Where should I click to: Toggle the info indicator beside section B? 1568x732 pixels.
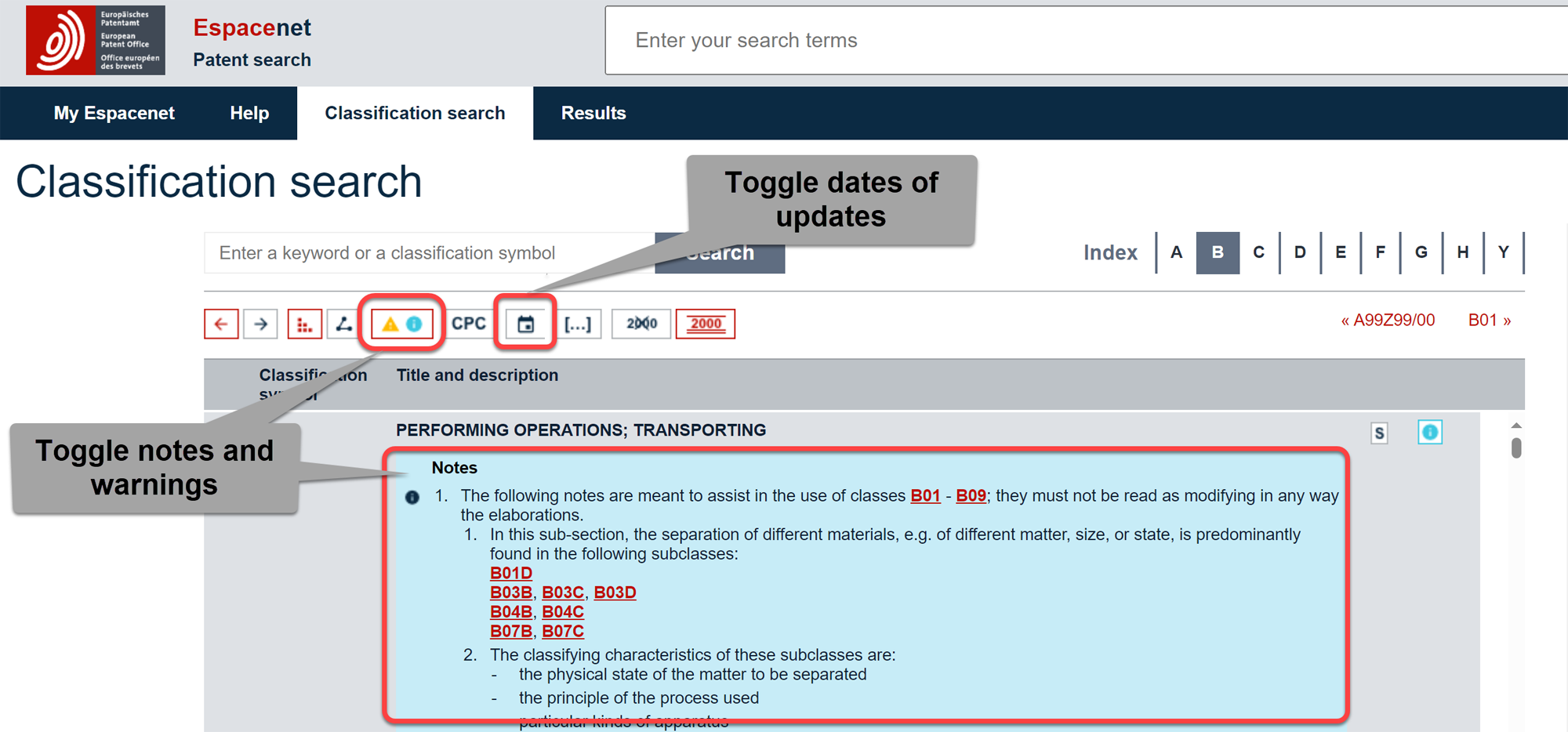pos(1430,432)
